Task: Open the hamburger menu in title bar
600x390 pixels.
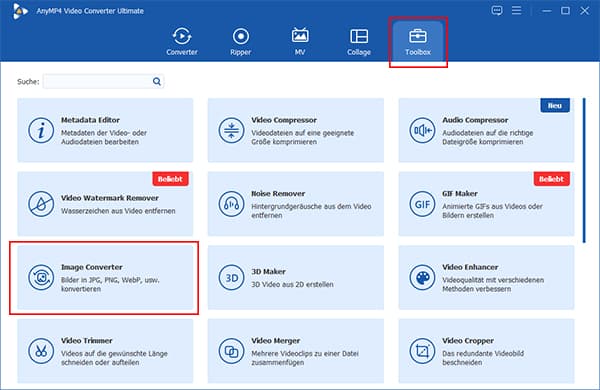Action: 516,10
